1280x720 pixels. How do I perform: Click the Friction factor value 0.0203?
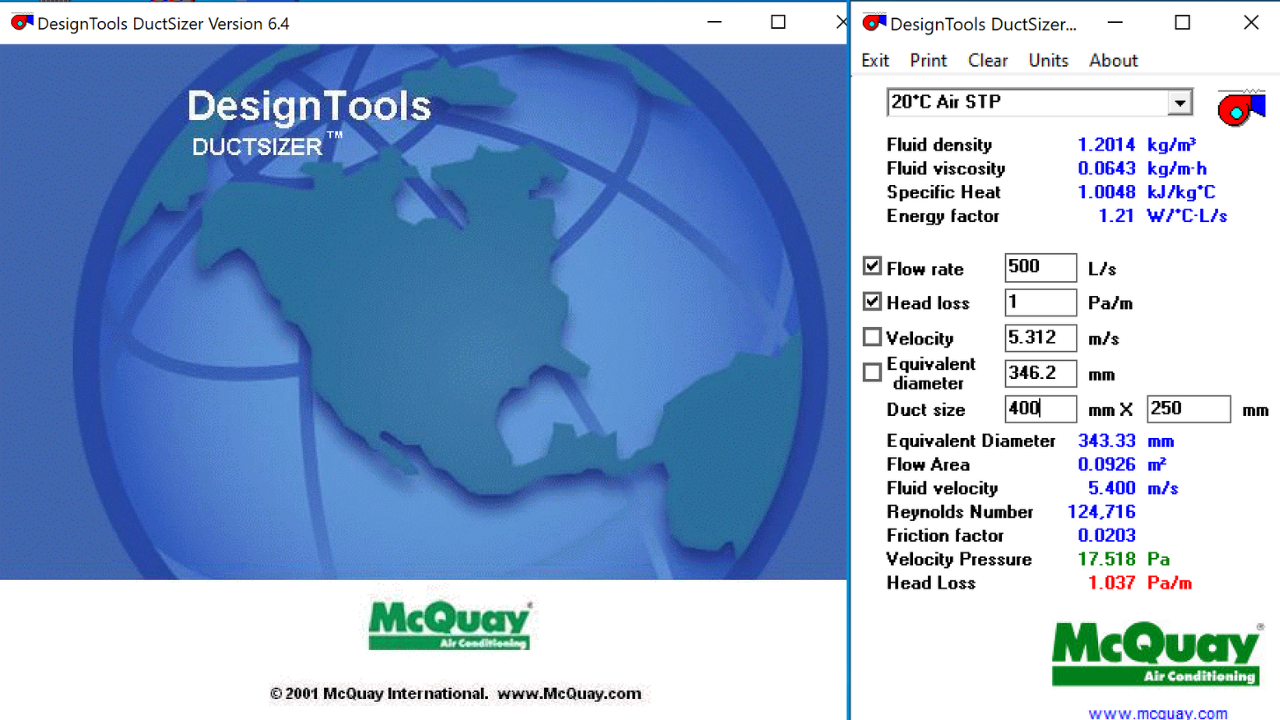pyautogui.click(x=1107, y=536)
